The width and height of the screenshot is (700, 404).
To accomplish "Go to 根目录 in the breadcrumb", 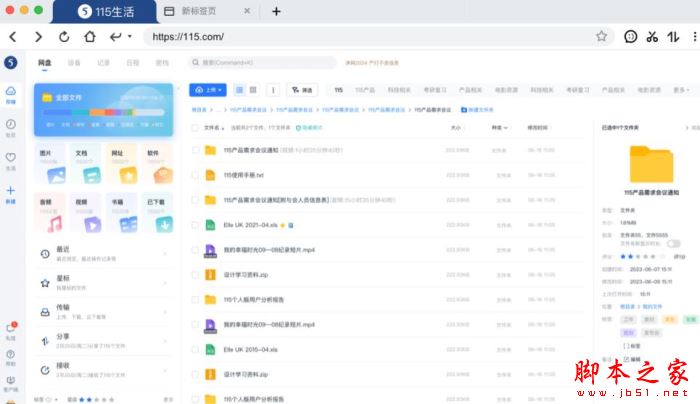I will click(x=199, y=110).
